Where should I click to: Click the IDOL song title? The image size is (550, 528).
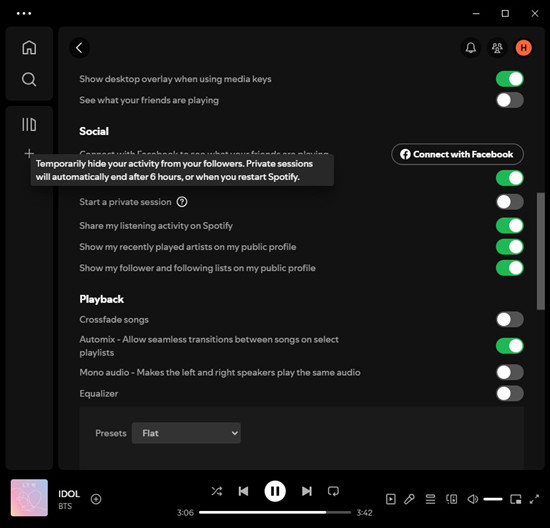[69, 494]
